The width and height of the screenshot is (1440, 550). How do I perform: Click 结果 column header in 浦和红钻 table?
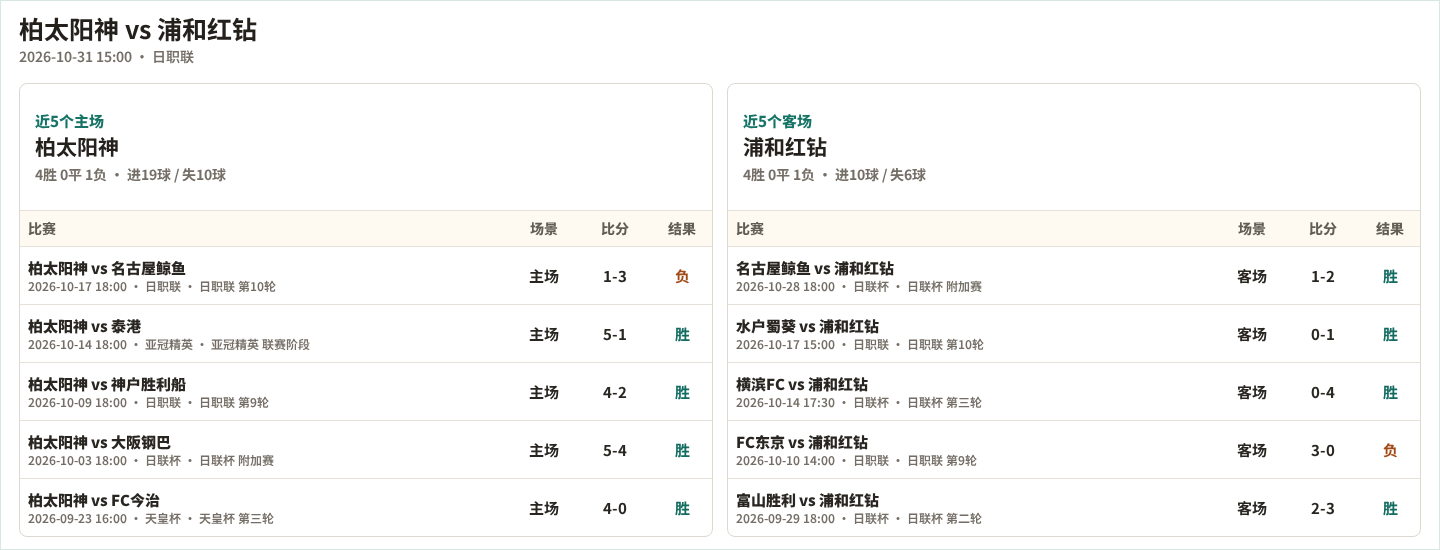1390,229
